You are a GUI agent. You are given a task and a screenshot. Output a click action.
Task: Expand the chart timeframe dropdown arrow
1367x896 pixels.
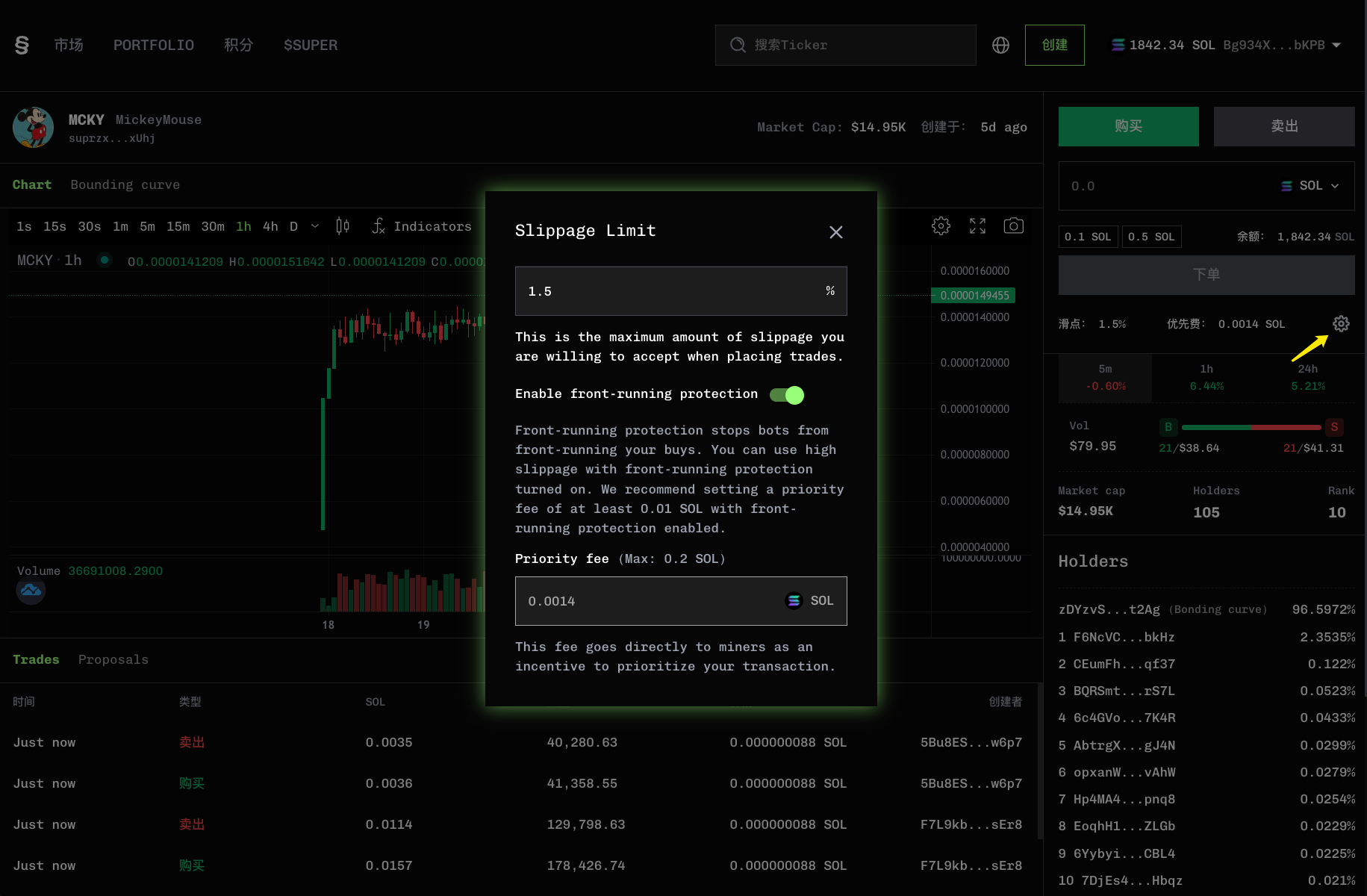coord(315,226)
